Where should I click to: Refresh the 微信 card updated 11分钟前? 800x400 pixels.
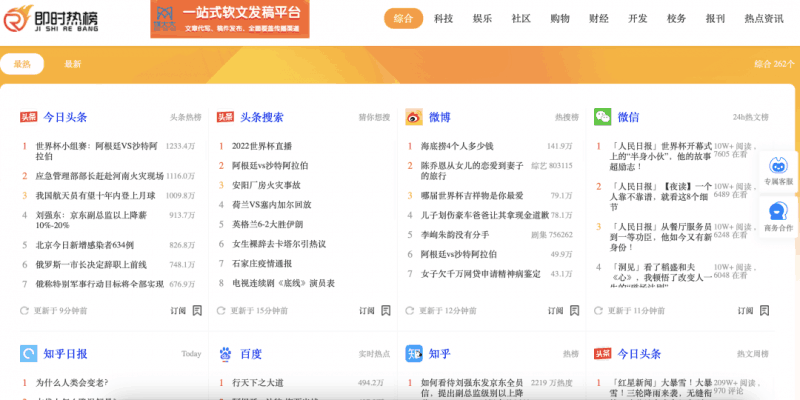(x=598, y=310)
